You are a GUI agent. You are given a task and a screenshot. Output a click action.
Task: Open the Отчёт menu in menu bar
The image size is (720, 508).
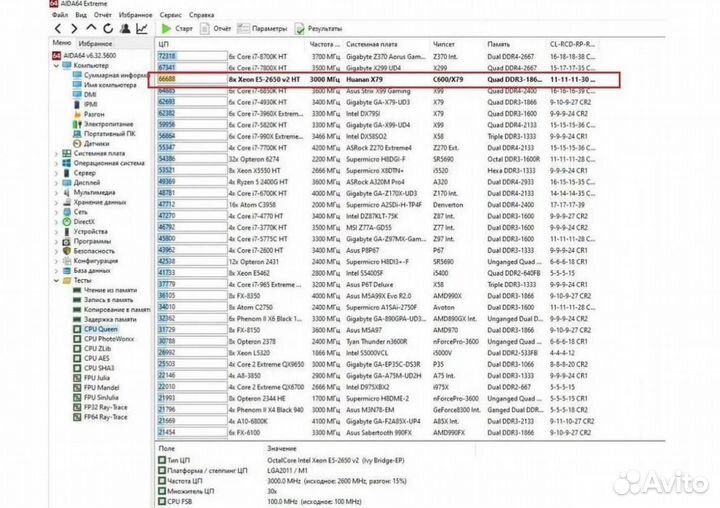pyautogui.click(x=103, y=15)
